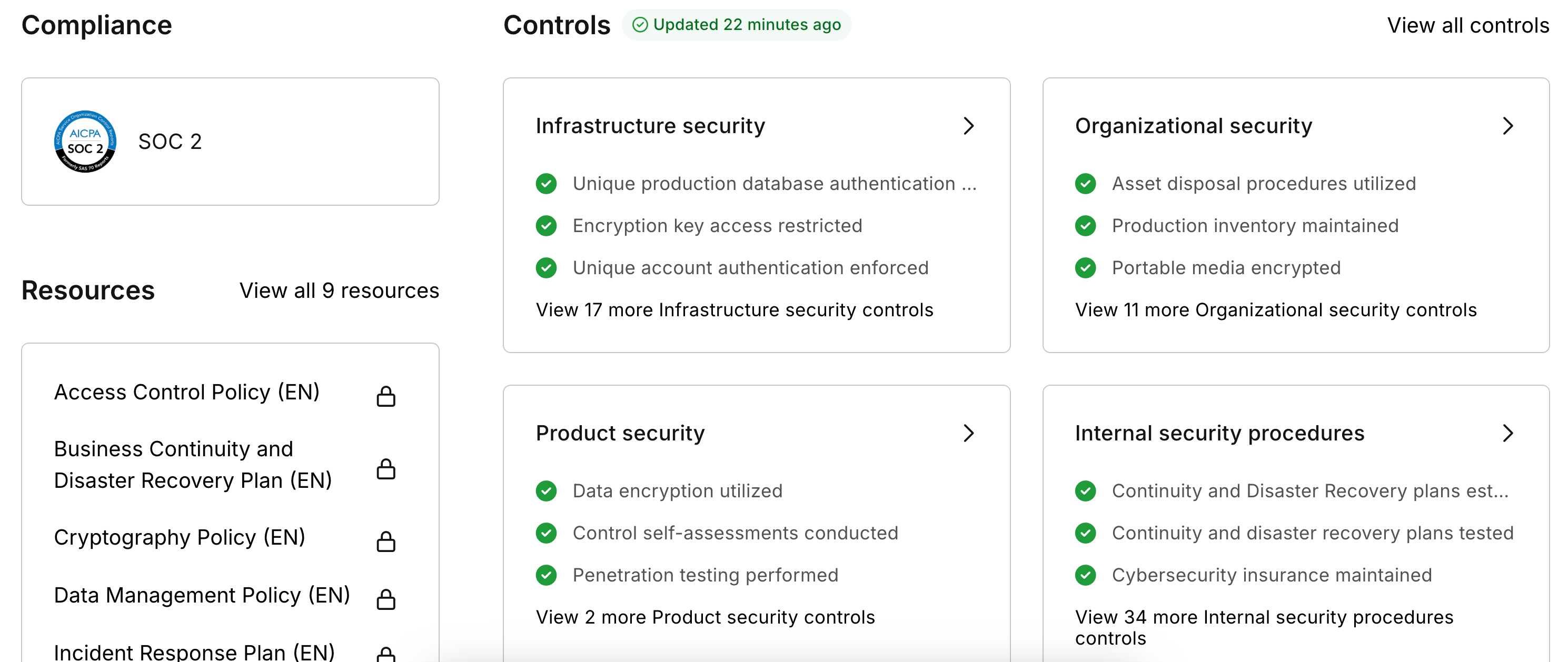
Task: Click lock icon beside Access Control Policy
Action: click(386, 396)
